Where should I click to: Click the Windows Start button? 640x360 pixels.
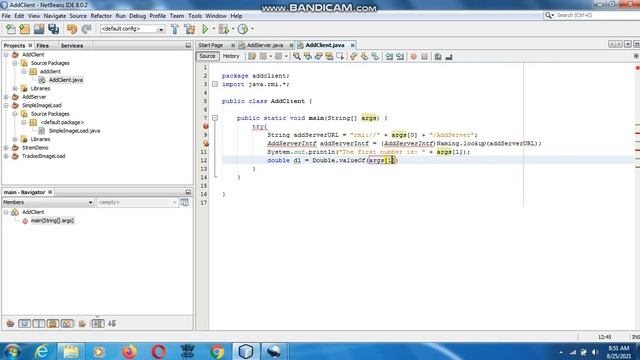[13, 351]
